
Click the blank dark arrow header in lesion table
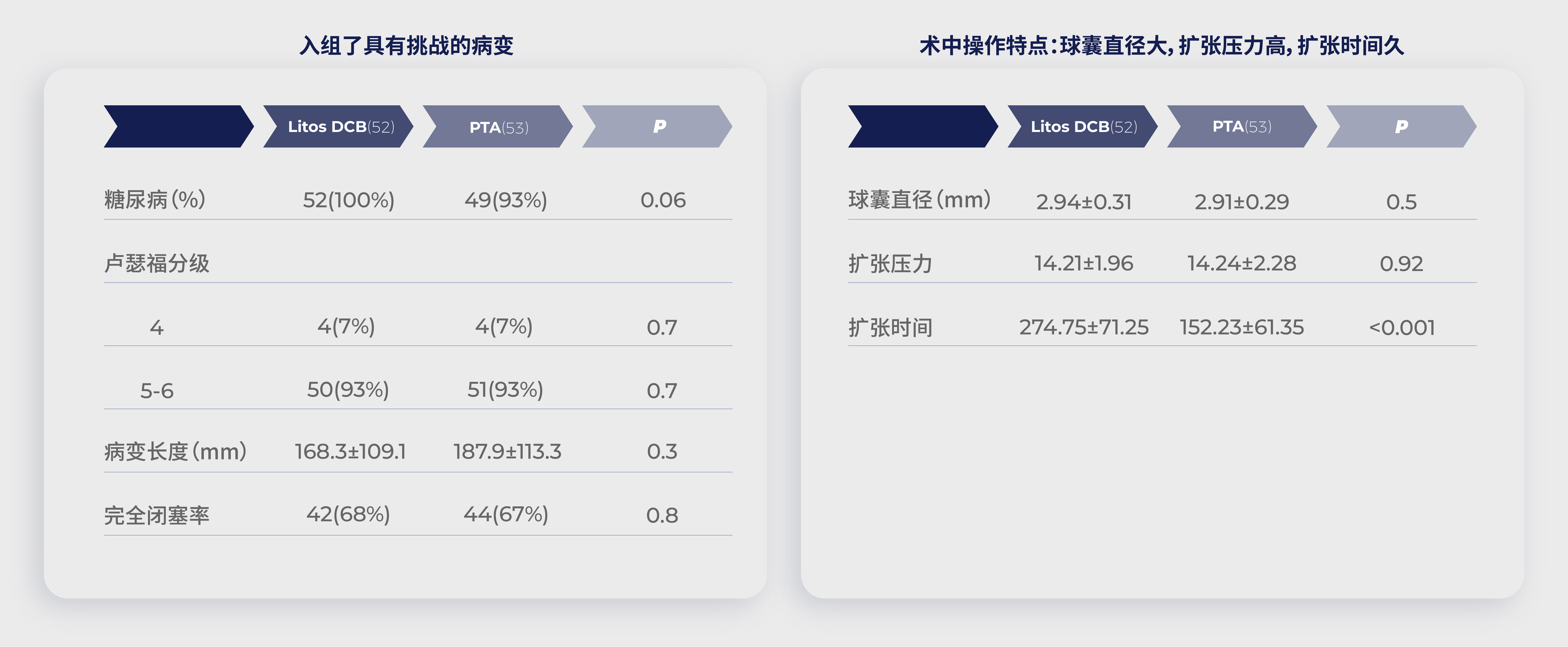(x=179, y=127)
